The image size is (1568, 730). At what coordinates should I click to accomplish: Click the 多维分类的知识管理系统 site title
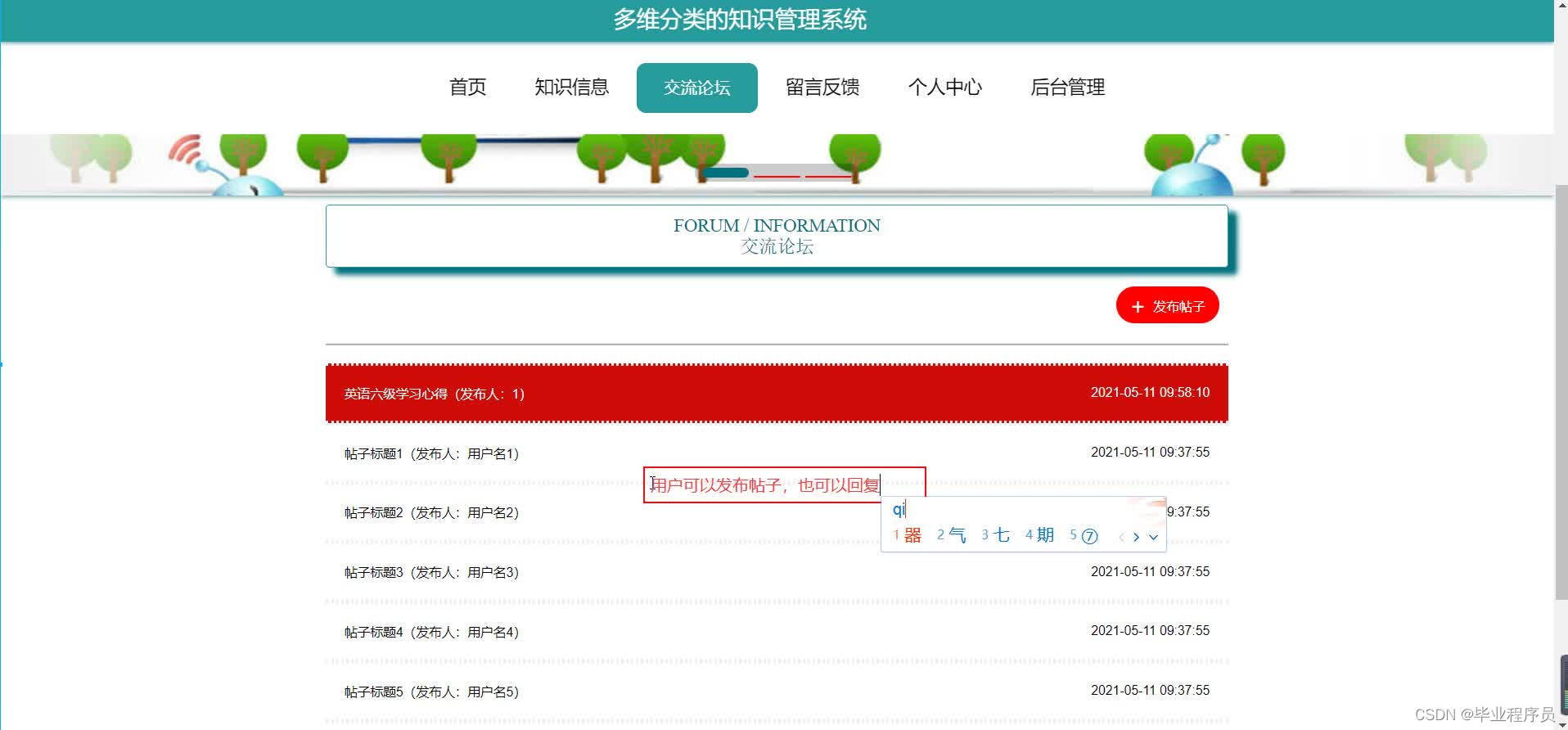pyautogui.click(x=740, y=20)
